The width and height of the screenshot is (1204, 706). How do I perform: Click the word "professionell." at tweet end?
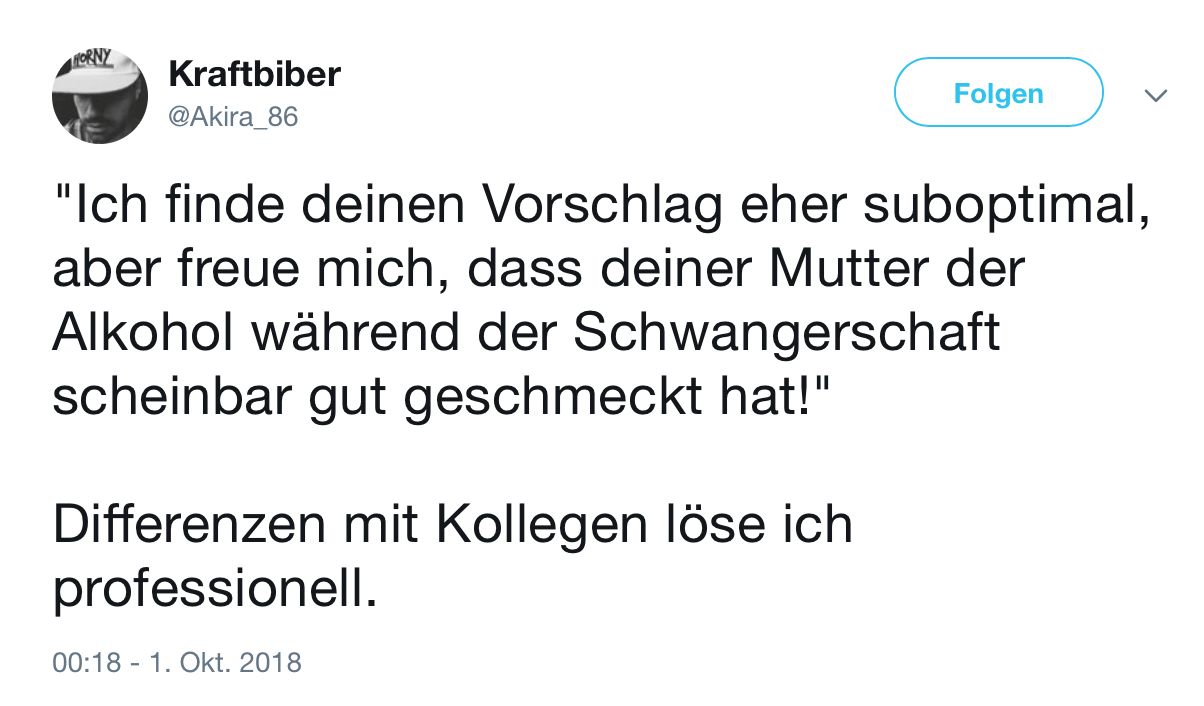pyautogui.click(x=215, y=590)
